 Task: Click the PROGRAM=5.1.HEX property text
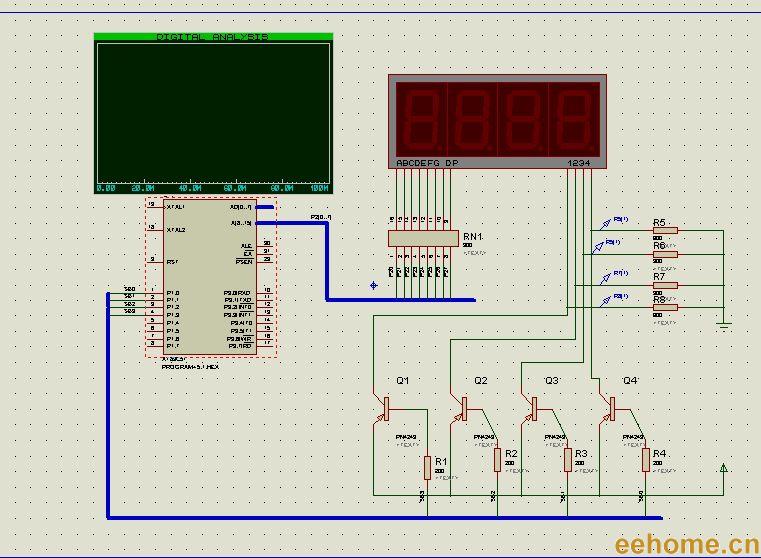pos(190,367)
